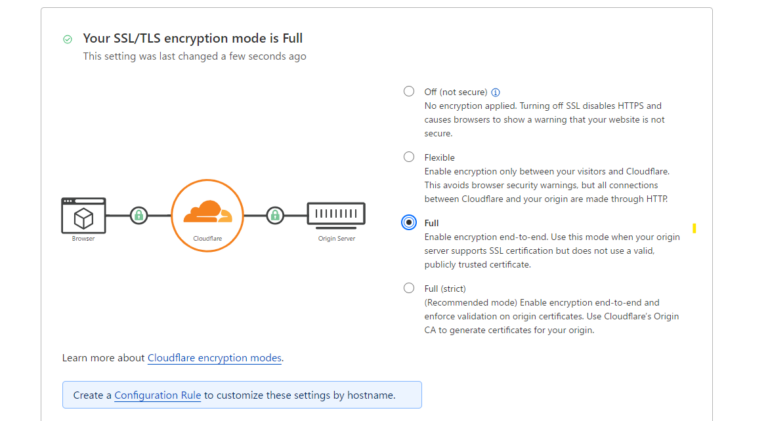Screen dimensions: 768x421
Task: Select the Off (not secure) radio button
Action: 409,92
